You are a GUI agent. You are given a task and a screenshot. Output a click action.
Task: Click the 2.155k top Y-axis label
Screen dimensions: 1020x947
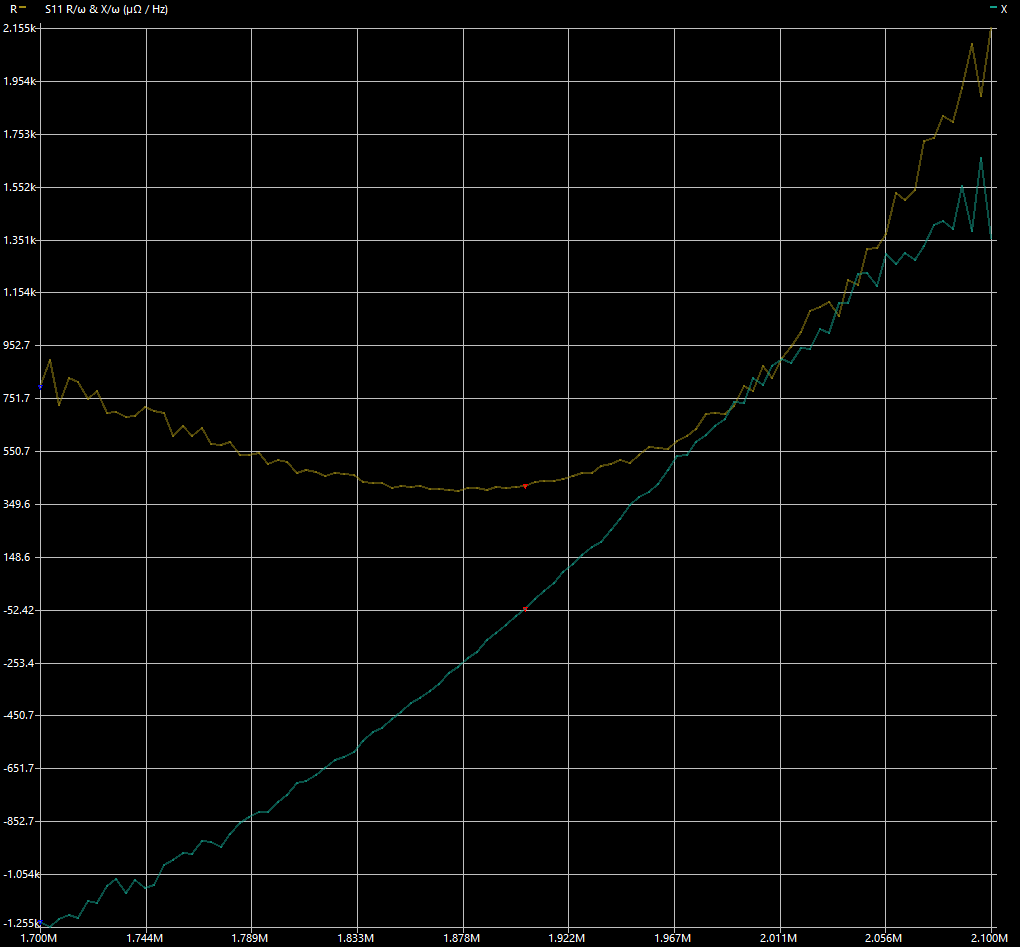click(20, 29)
